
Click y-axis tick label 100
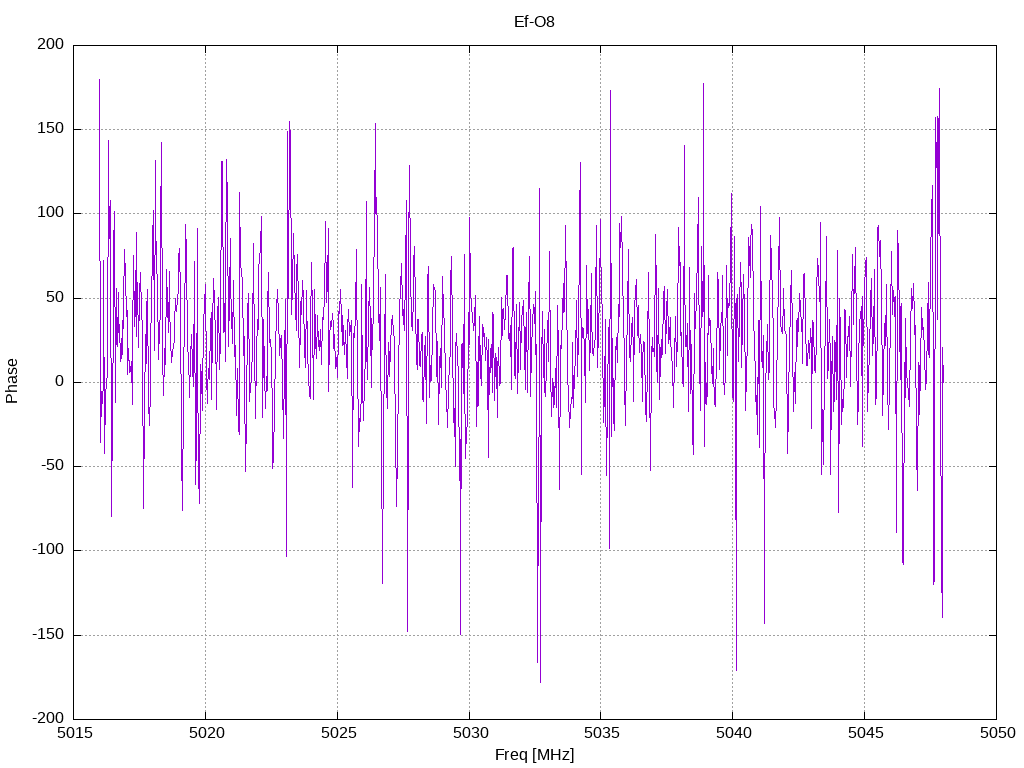coord(51,213)
